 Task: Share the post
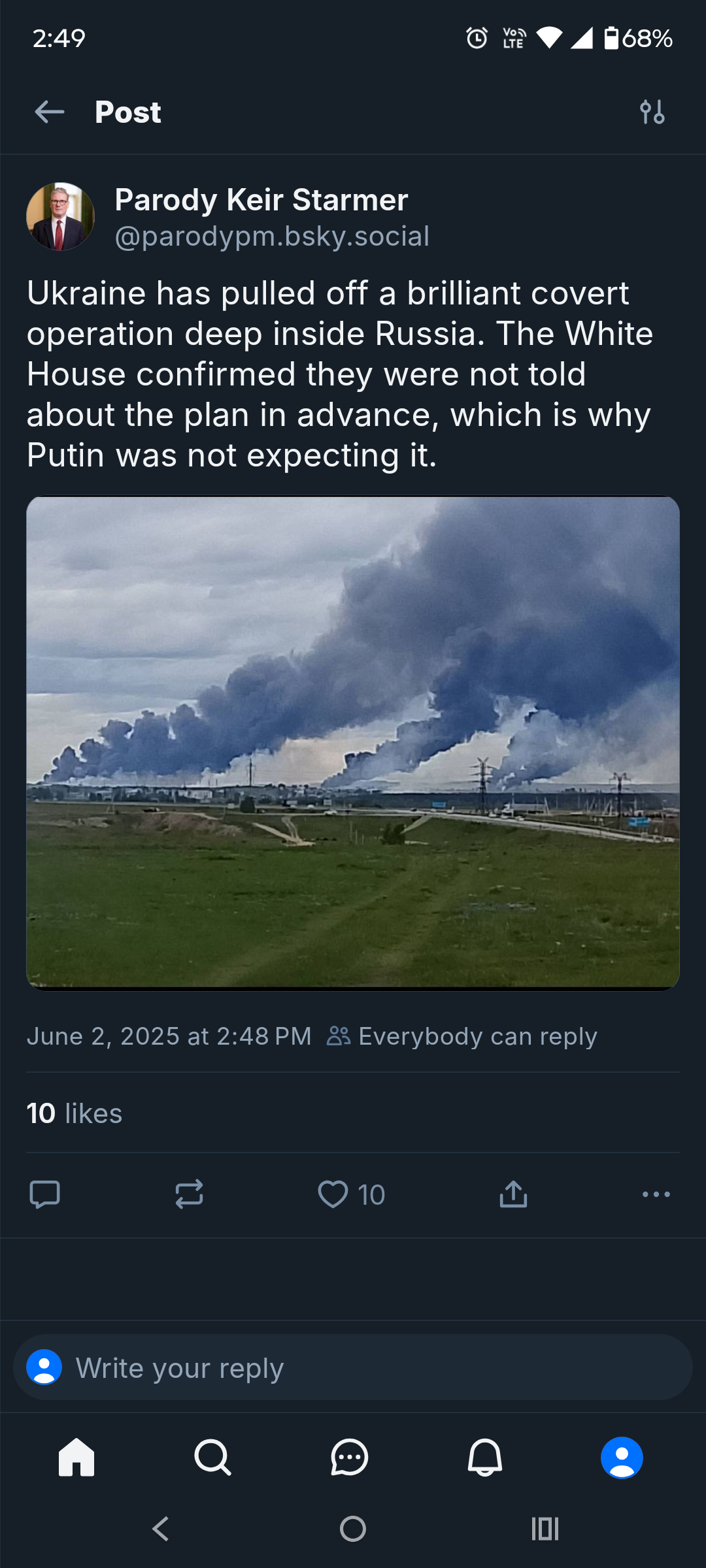pyautogui.click(x=513, y=1194)
